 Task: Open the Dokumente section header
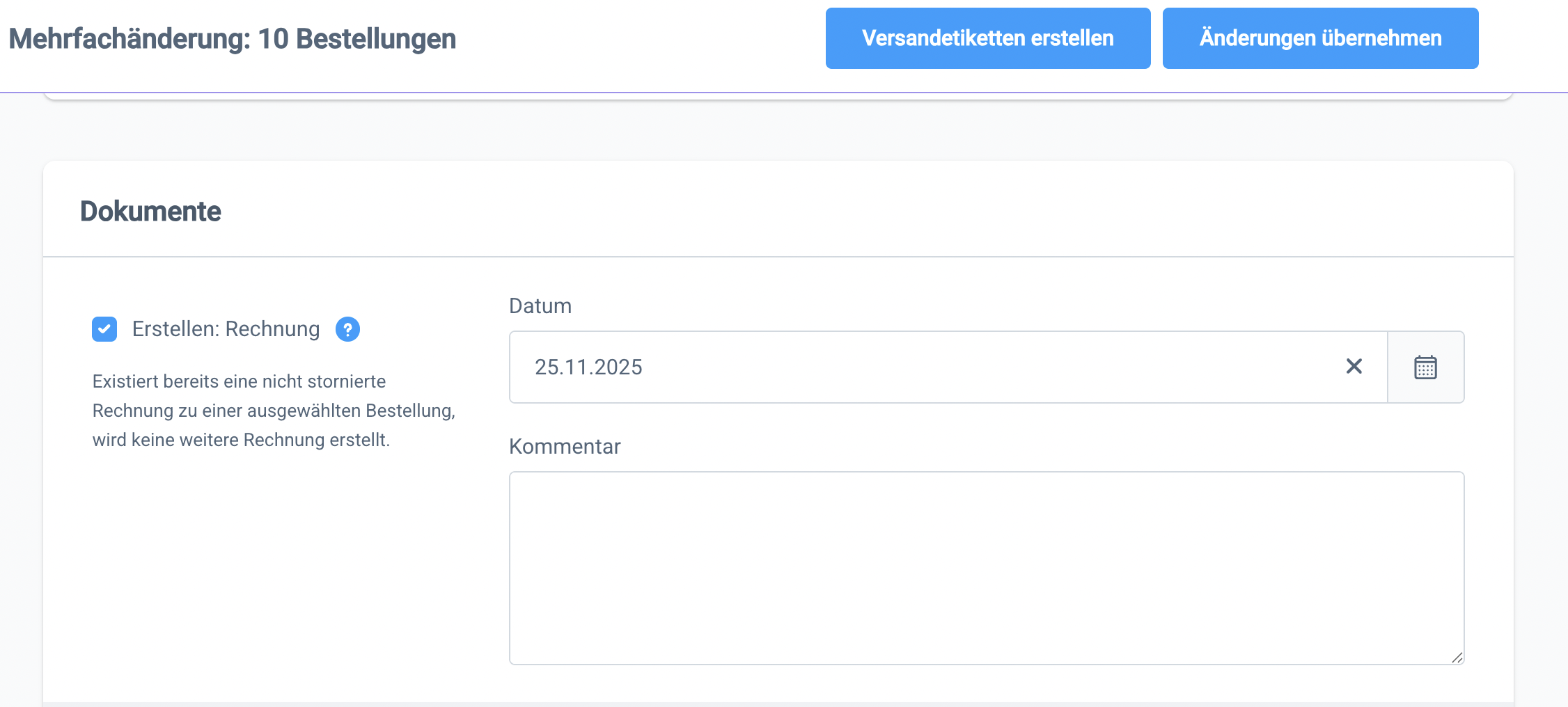point(150,211)
